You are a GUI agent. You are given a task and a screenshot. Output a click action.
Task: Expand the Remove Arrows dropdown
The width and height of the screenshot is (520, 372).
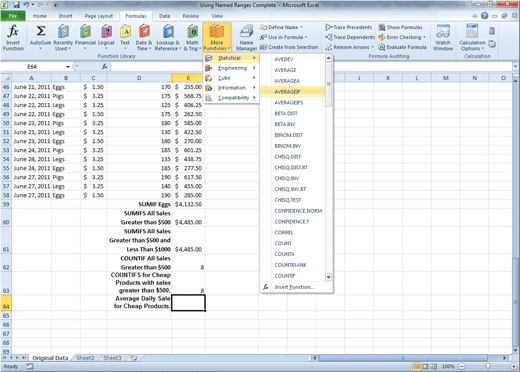coord(372,47)
